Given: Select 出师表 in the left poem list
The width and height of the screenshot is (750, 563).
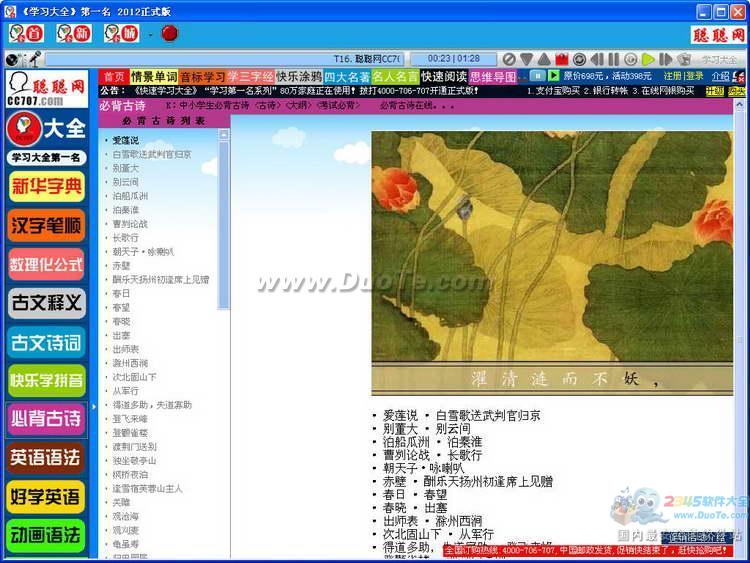Looking at the screenshot, I should click(x=125, y=349).
